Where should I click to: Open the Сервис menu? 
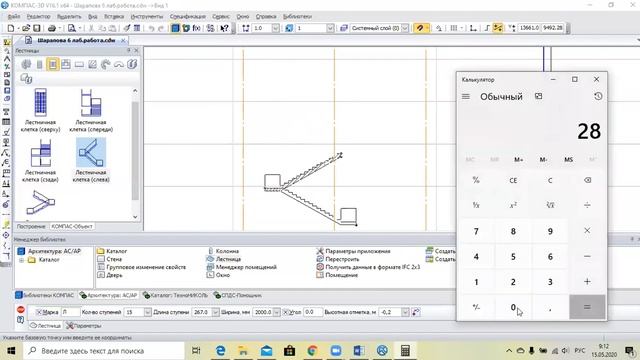click(221, 17)
